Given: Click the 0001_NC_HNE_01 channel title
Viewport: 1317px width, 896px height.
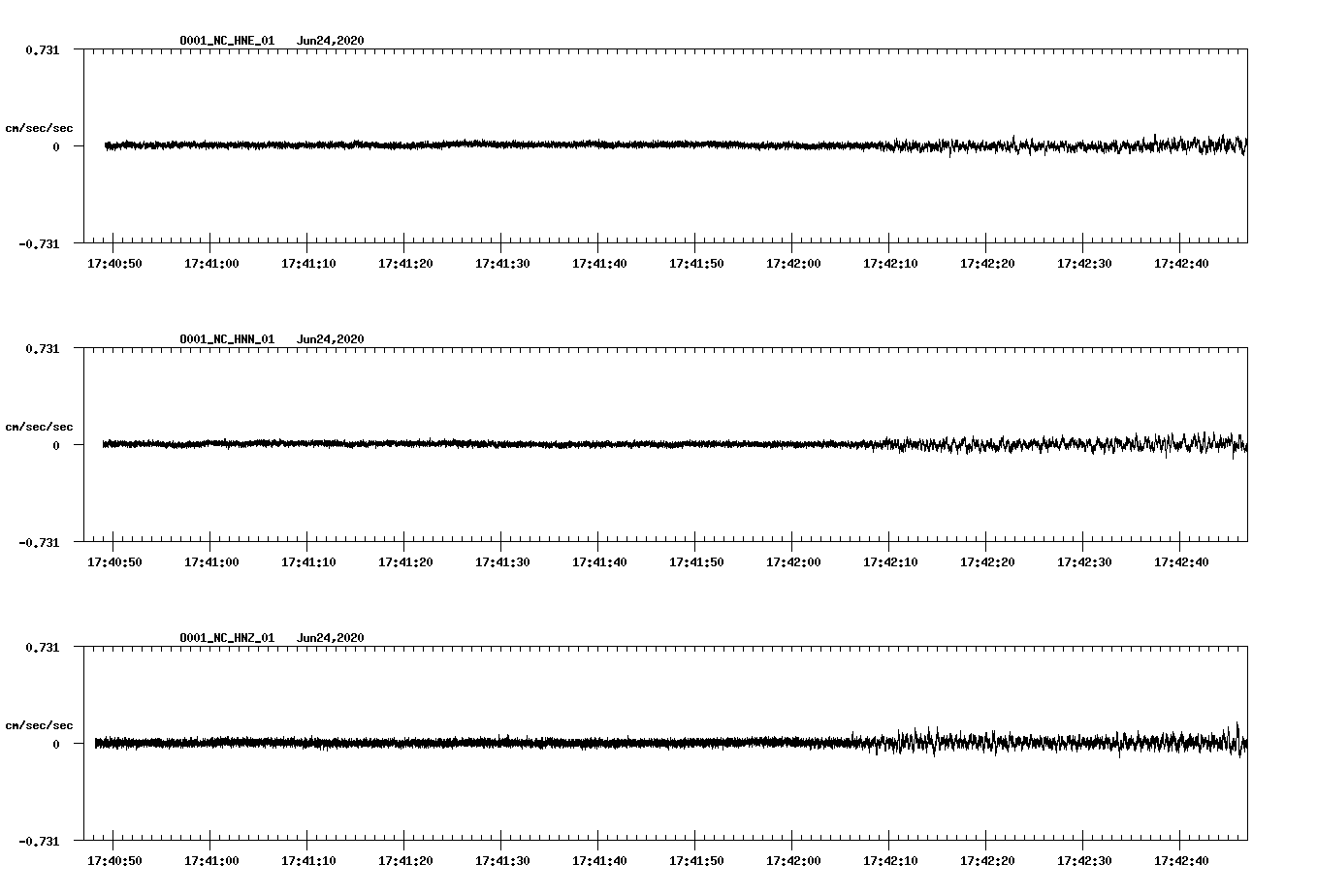Looking at the screenshot, I should pyautogui.click(x=227, y=41).
